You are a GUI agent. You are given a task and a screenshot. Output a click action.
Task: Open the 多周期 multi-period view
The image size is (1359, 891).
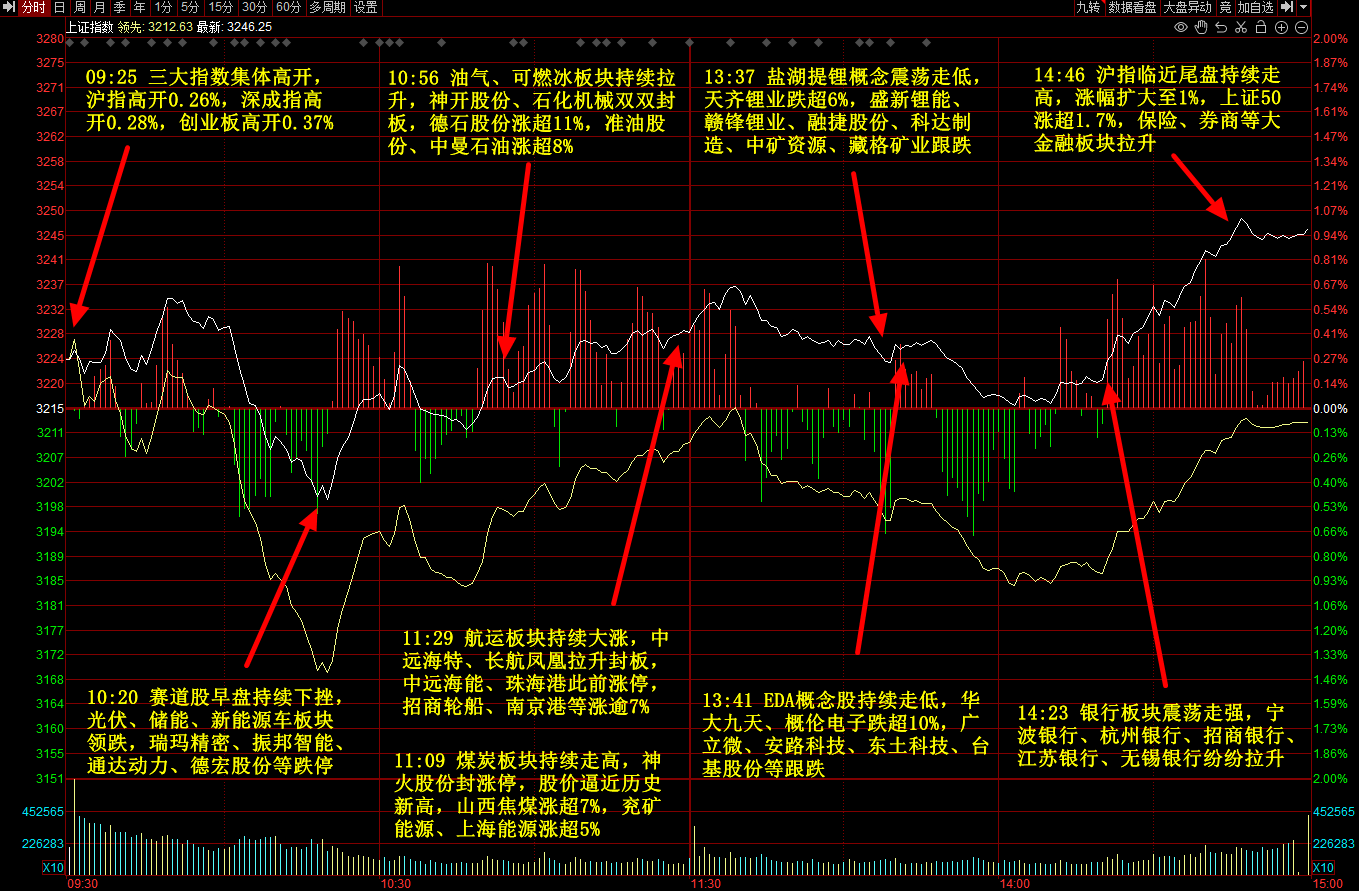(327, 7)
